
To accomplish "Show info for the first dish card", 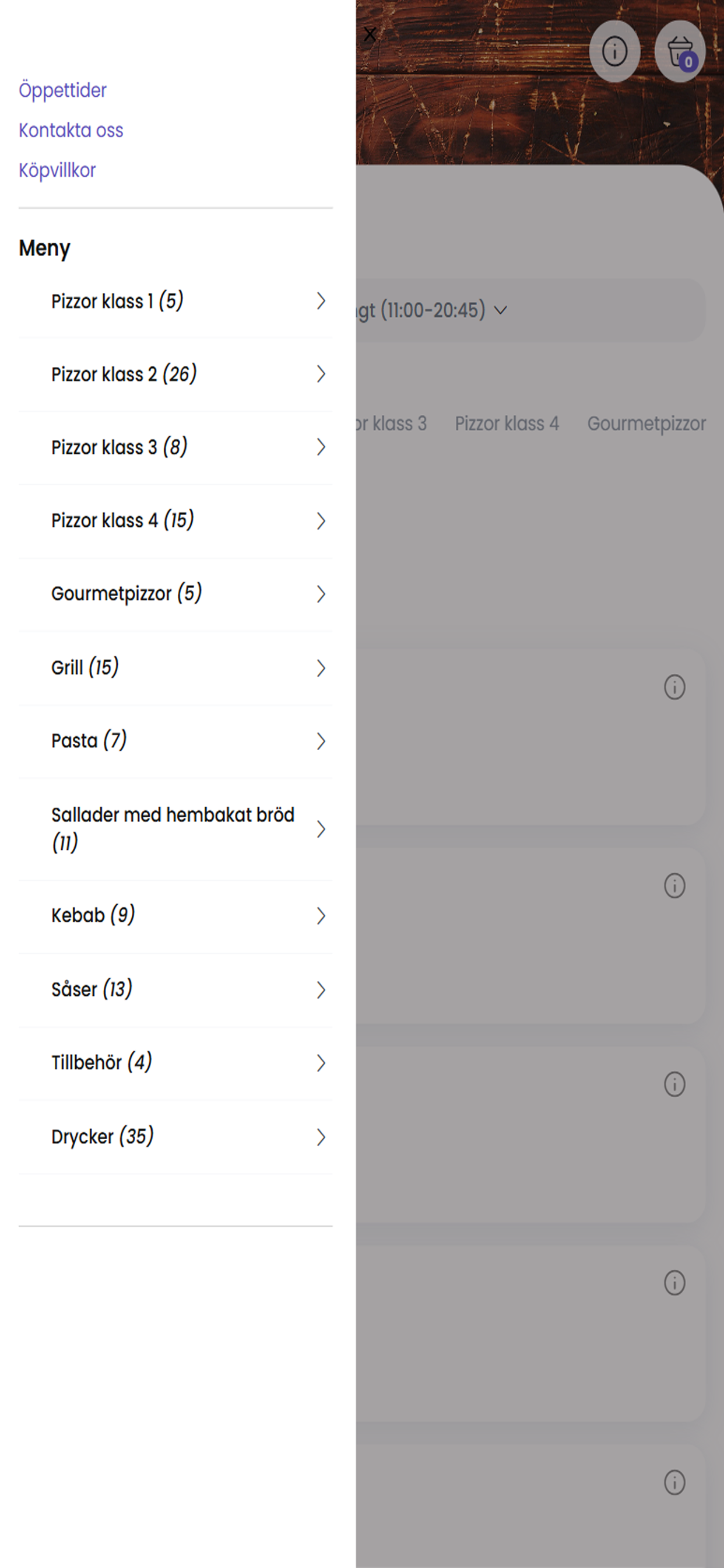I will click(x=674, y=687).
